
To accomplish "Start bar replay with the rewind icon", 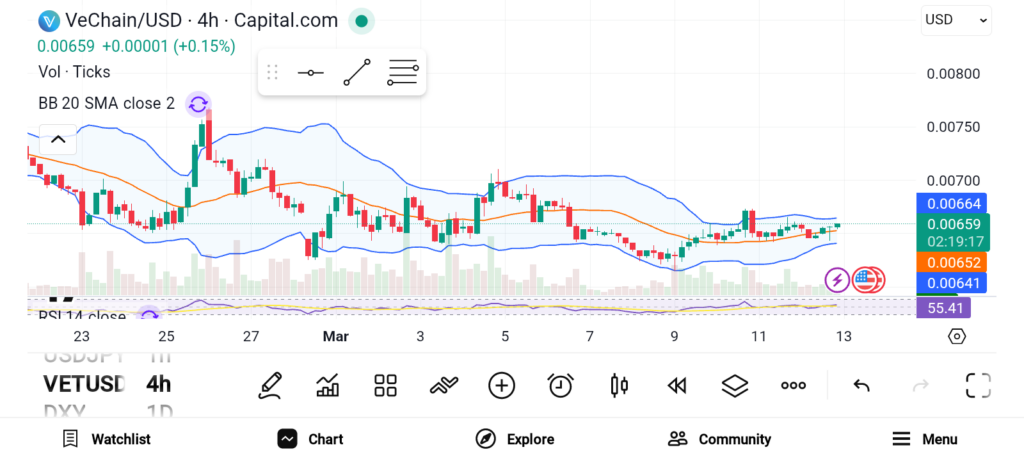I will (677, 385).
